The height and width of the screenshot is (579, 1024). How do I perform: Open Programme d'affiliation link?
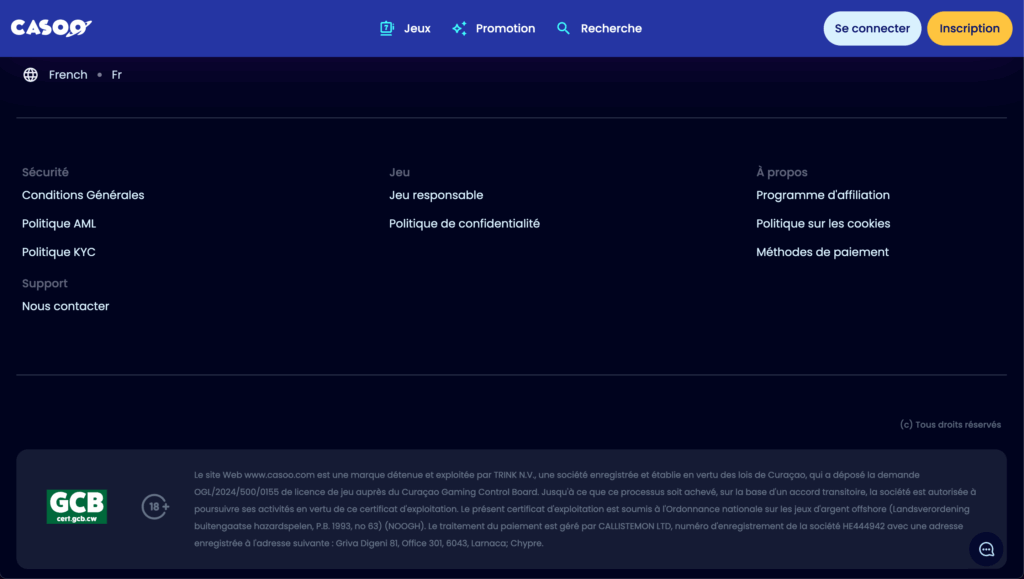pos(822,195)
